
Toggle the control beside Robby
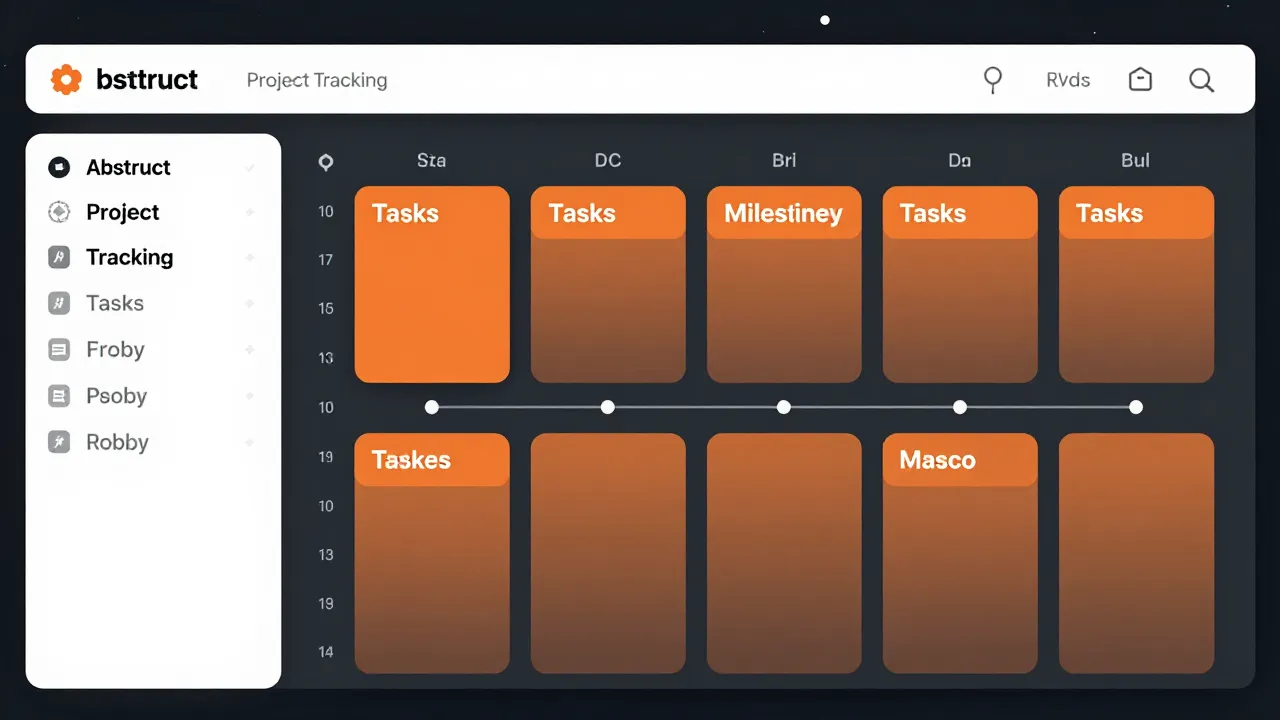[250, 442]
